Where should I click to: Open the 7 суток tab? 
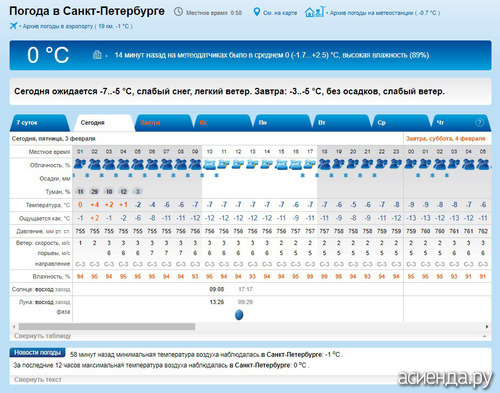pos(40,123)
